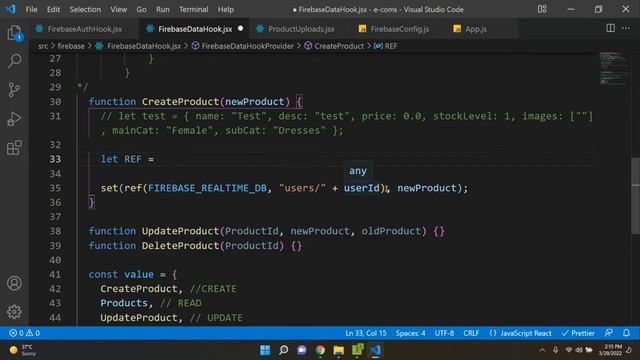Open the Source Control view
The width and height of the screenshot is (640, 360).
(x=14, y=90)
